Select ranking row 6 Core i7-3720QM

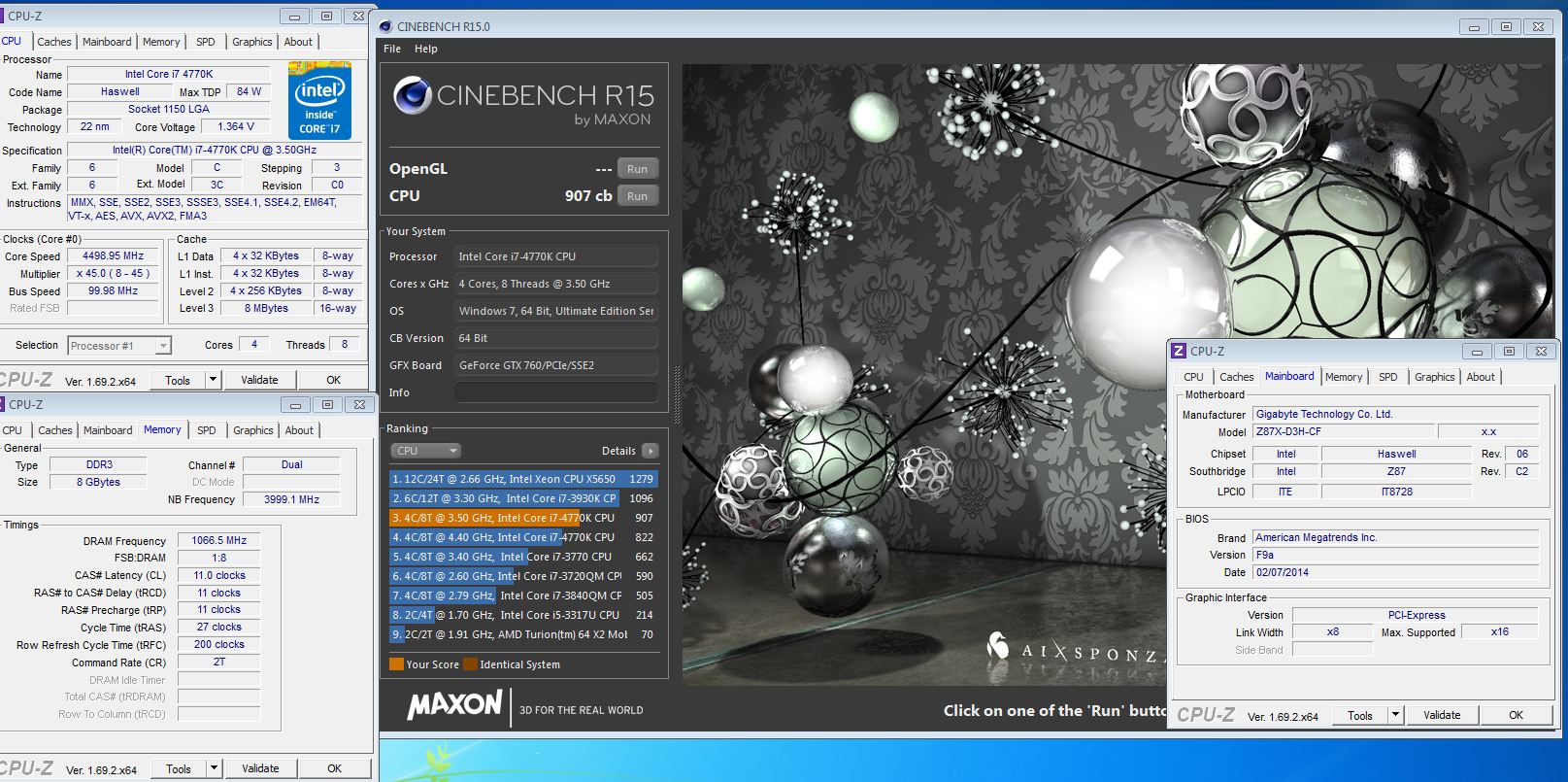tap(523, 576)
